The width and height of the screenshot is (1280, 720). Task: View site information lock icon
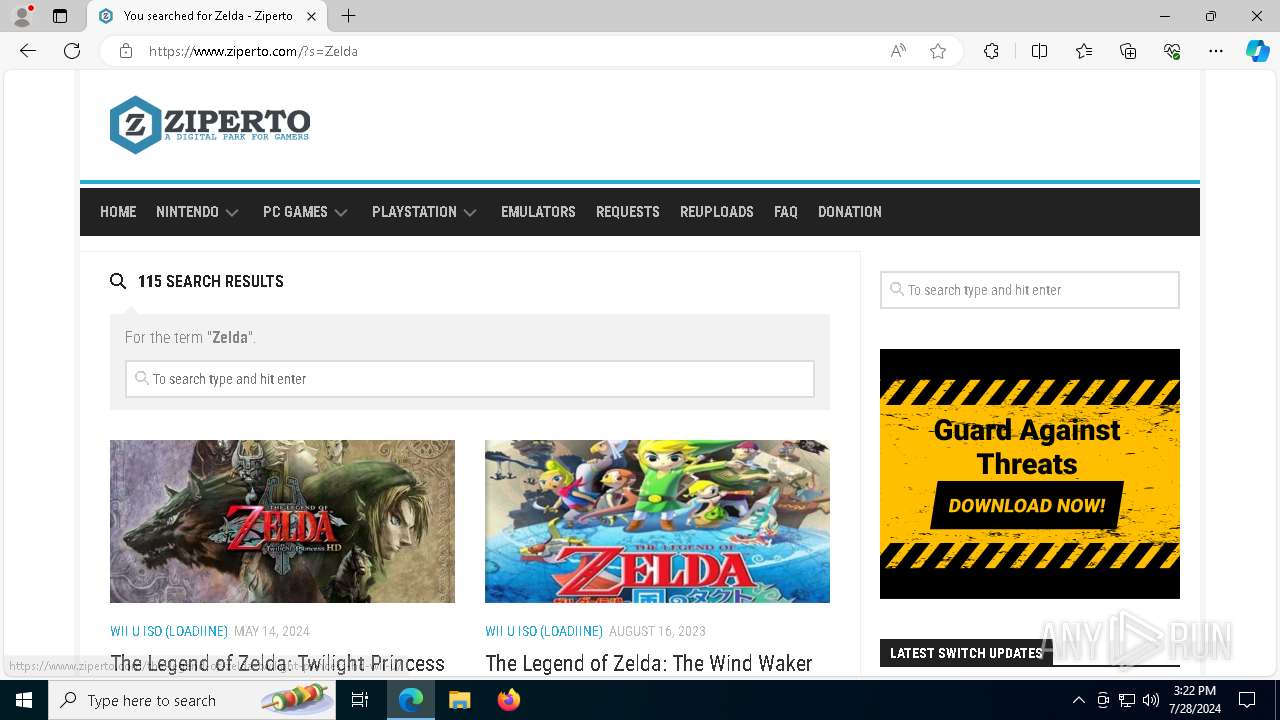coord(126,51)
